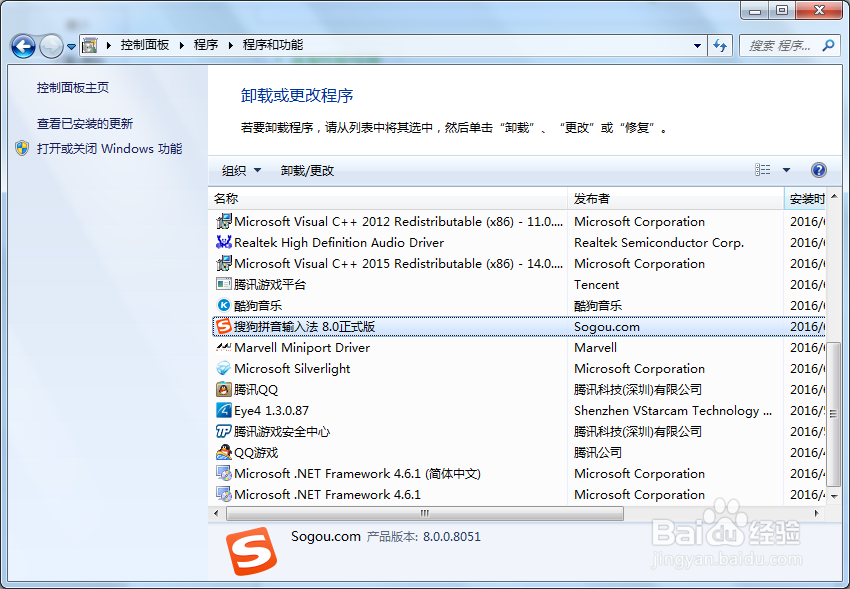Refresh the programs list
The width and height of the screenshot is (850, 589).
[720, 46]
